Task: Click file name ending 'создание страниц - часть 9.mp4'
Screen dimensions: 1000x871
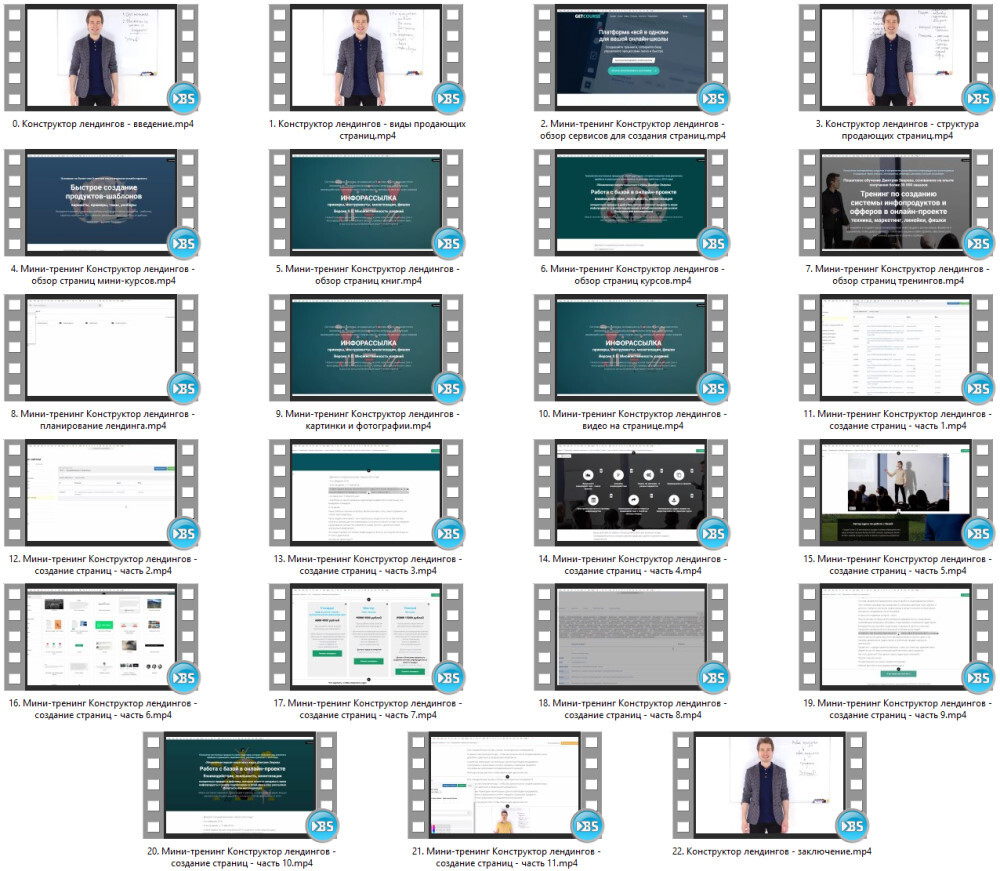Action: point(897,709)
